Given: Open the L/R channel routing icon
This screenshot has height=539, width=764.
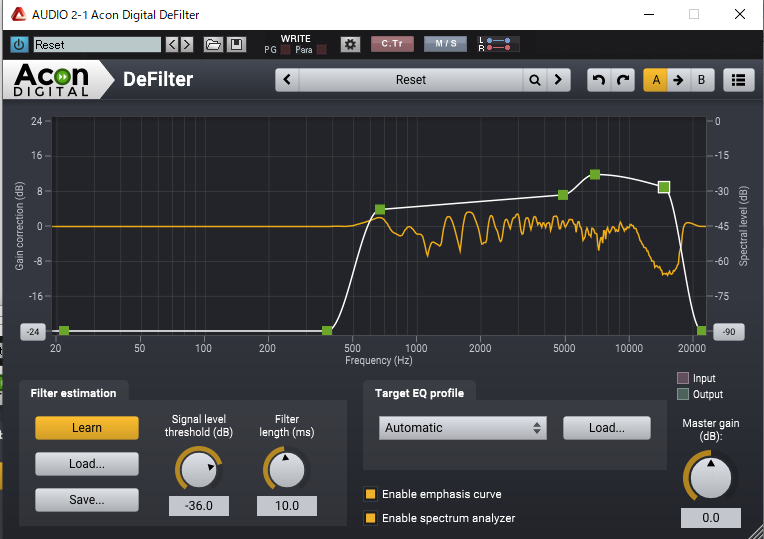Looking at the screenshot, I should 498,44.
